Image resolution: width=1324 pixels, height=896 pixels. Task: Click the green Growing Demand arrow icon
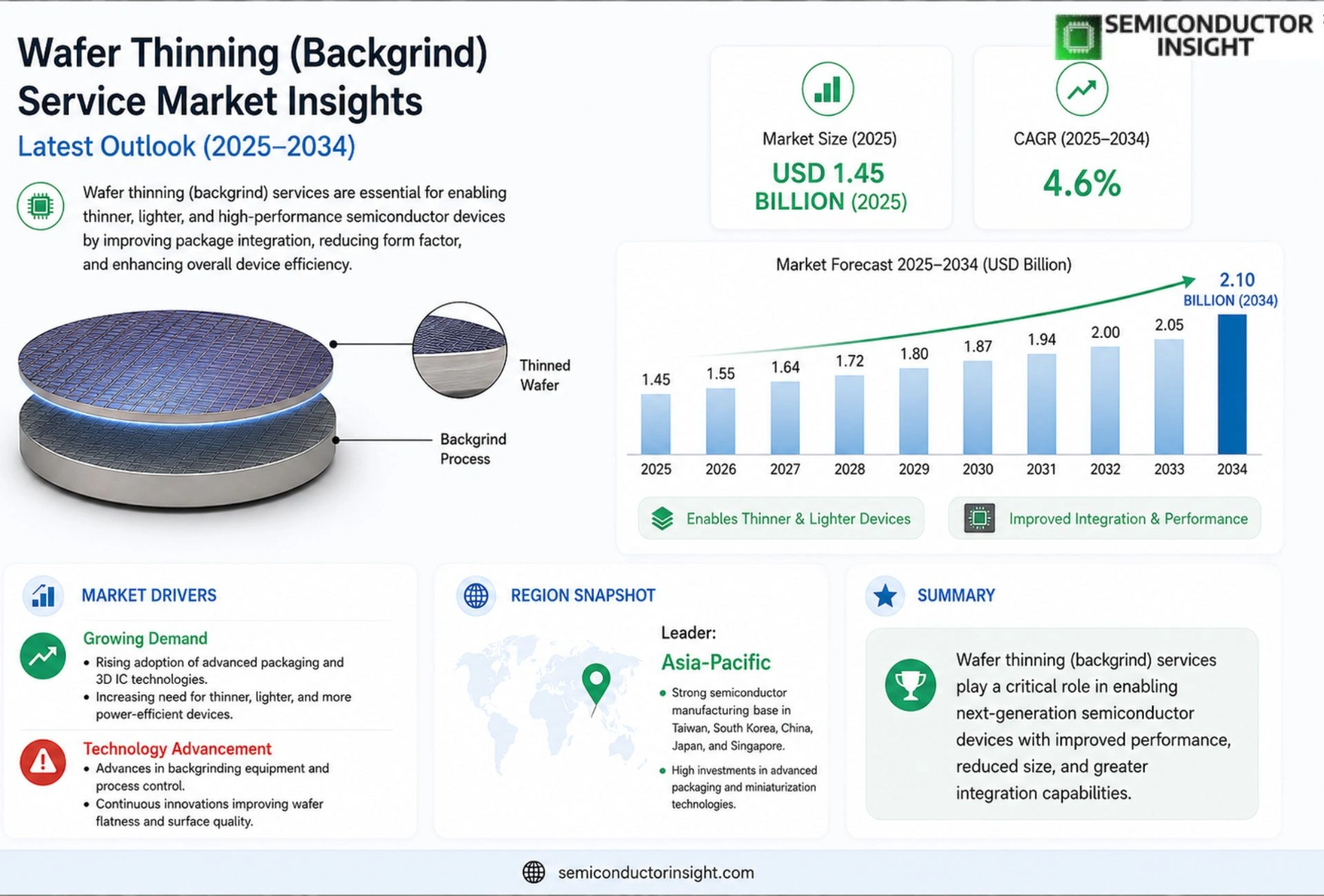43,655
